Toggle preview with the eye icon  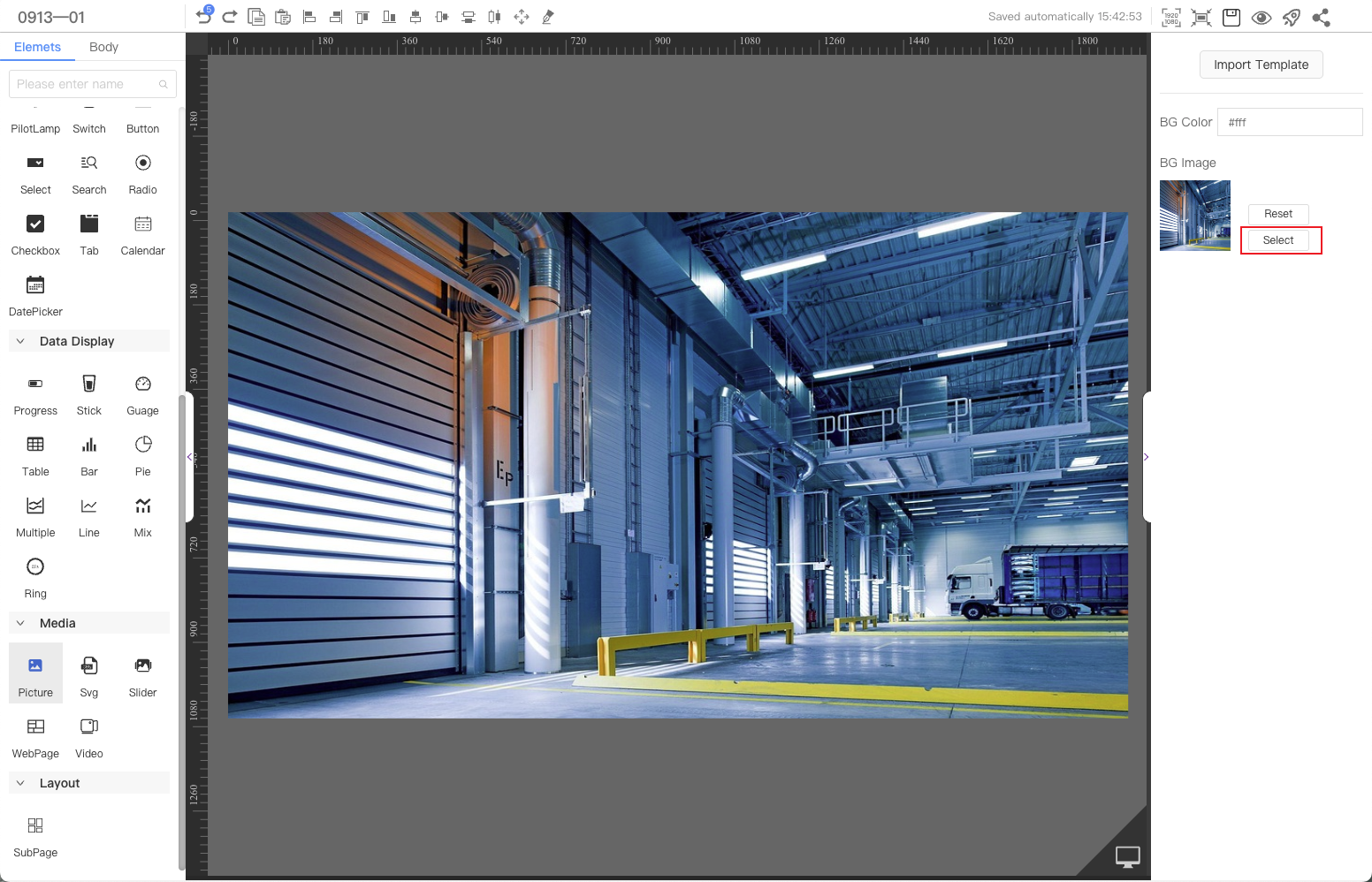[1261, 17]
